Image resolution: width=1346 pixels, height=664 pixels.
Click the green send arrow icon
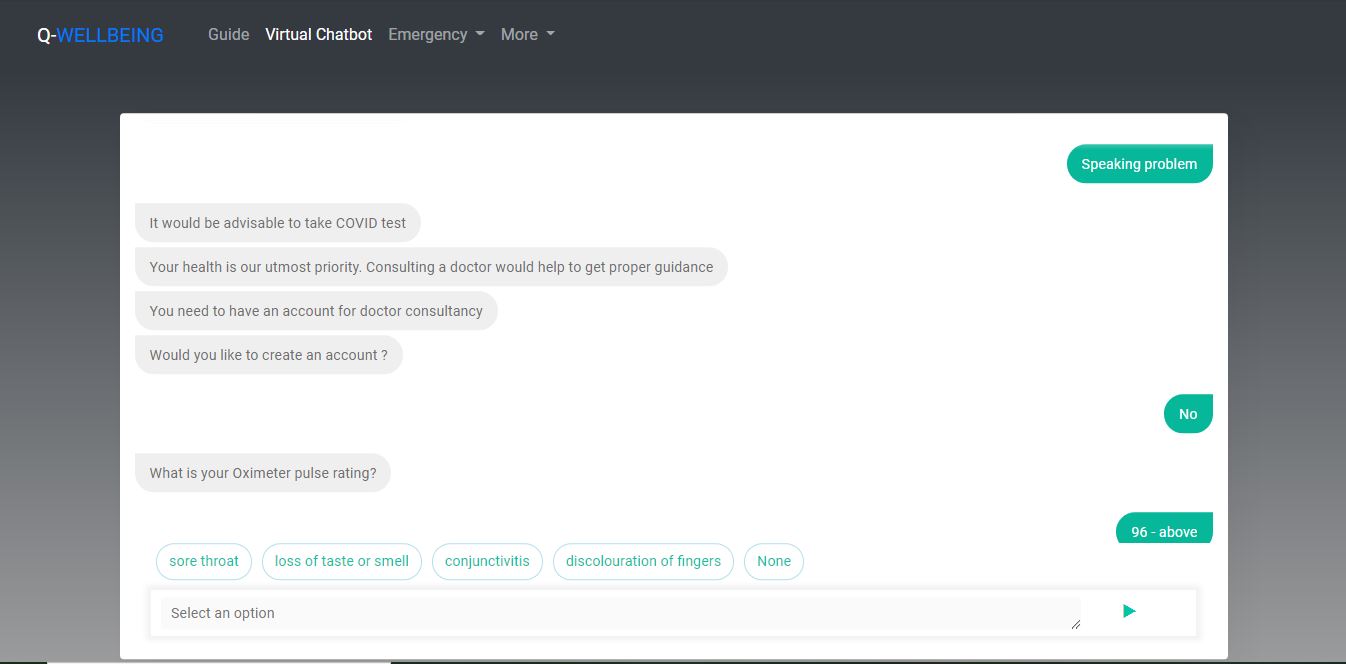[x=1129, y=611]
